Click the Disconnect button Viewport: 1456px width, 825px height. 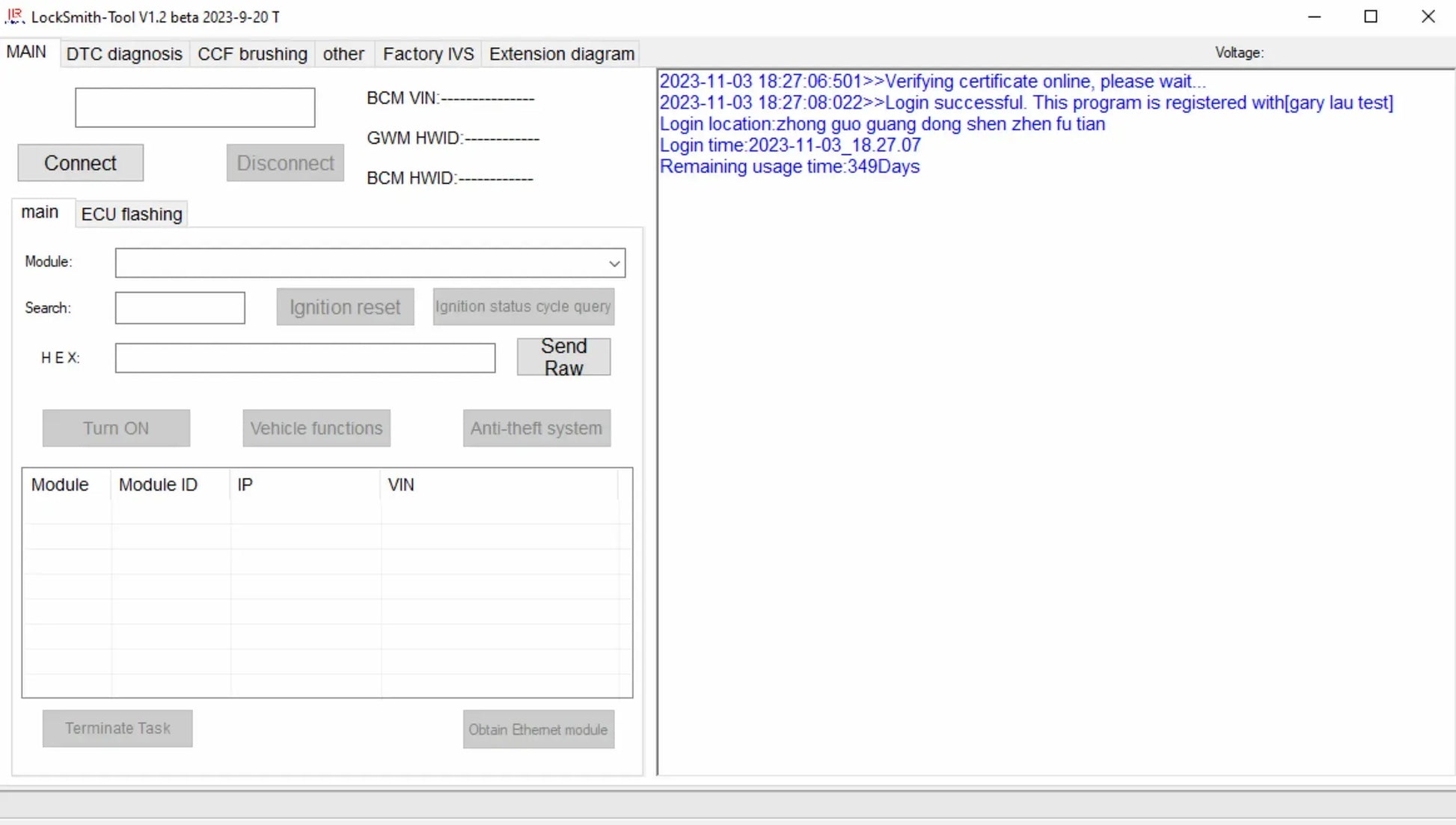pyautogui.click(x=285, y=163)
